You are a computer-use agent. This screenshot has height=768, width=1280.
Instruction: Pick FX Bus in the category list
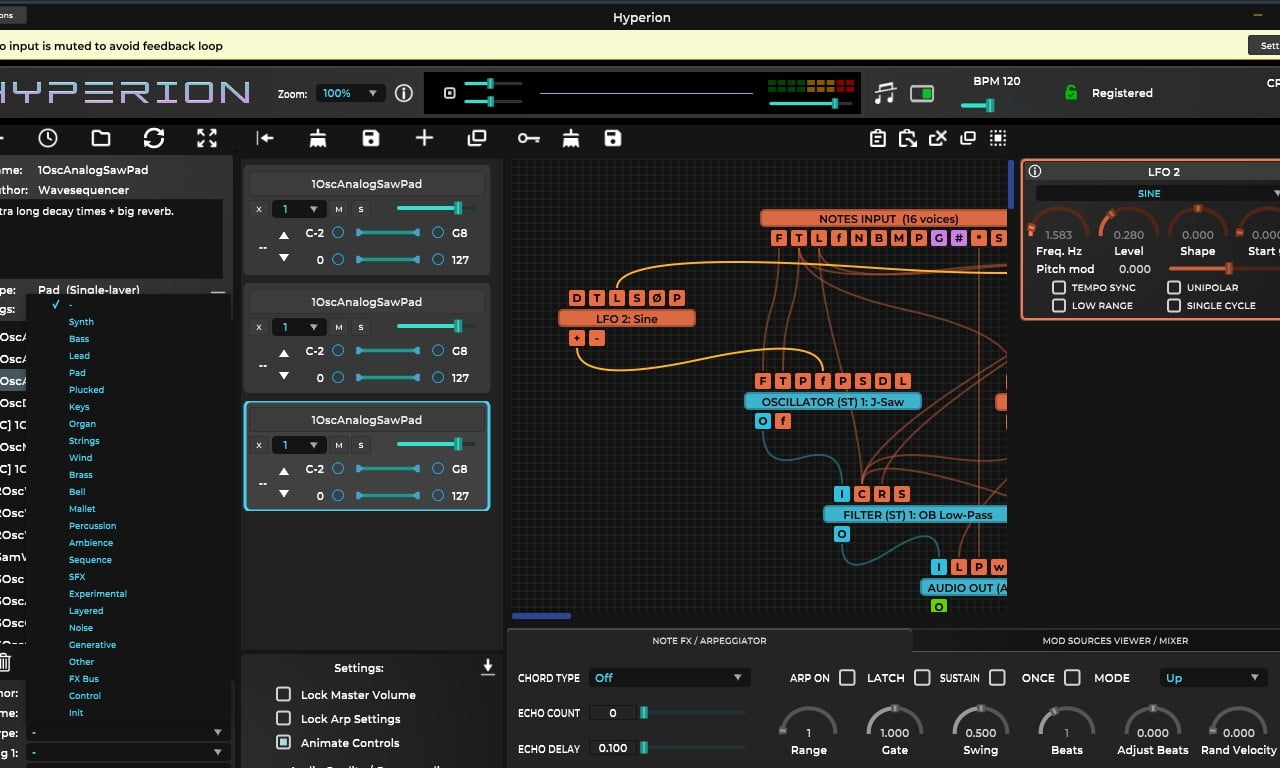(x=84, y=679)
